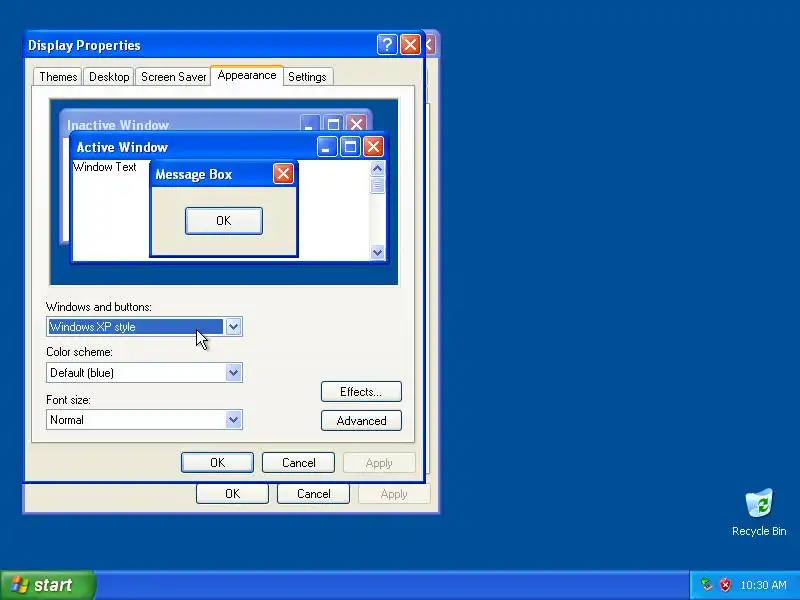Click the Inactive Window preview maximize icon
The height and width of the screenshot is (600, 800).
333,123
